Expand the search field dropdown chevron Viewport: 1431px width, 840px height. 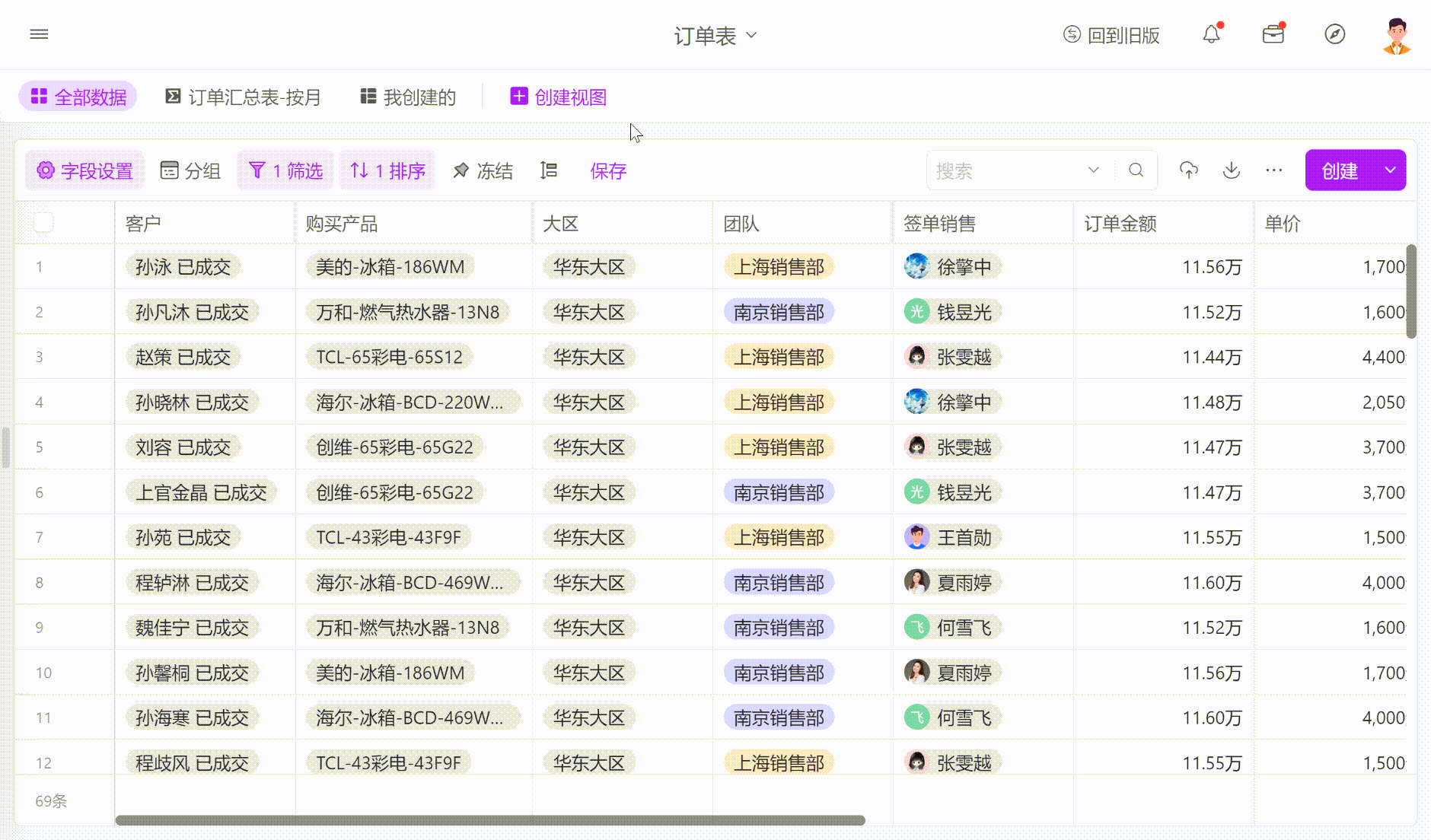coord(1093,170)
